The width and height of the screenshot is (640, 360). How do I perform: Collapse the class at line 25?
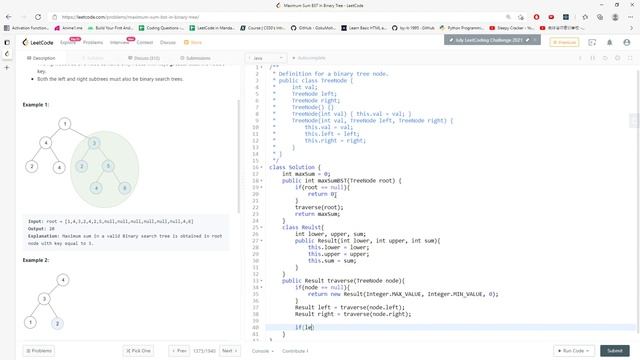coord(262,227)
